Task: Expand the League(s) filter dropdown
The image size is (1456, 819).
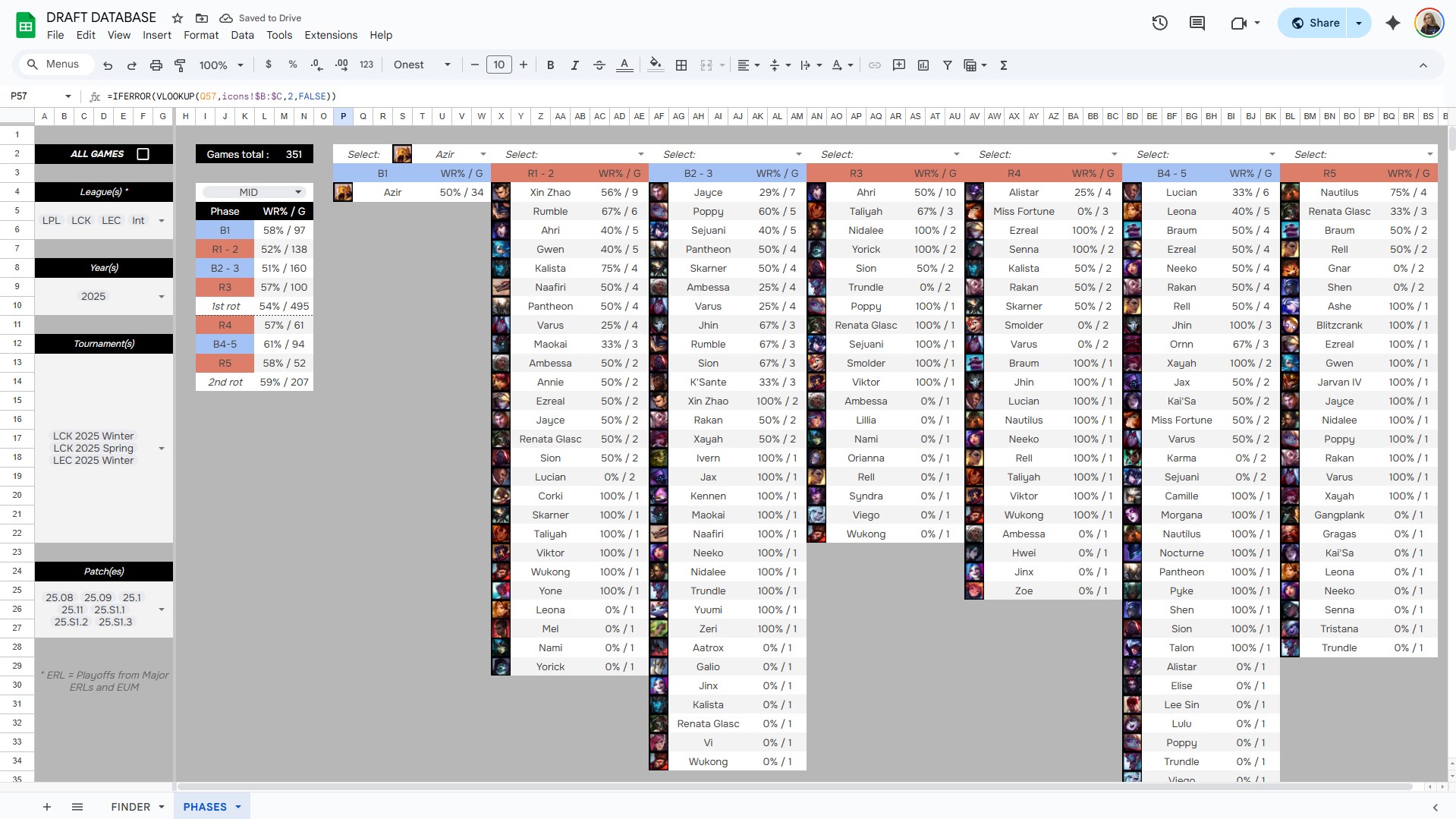Action: [162, 221]
